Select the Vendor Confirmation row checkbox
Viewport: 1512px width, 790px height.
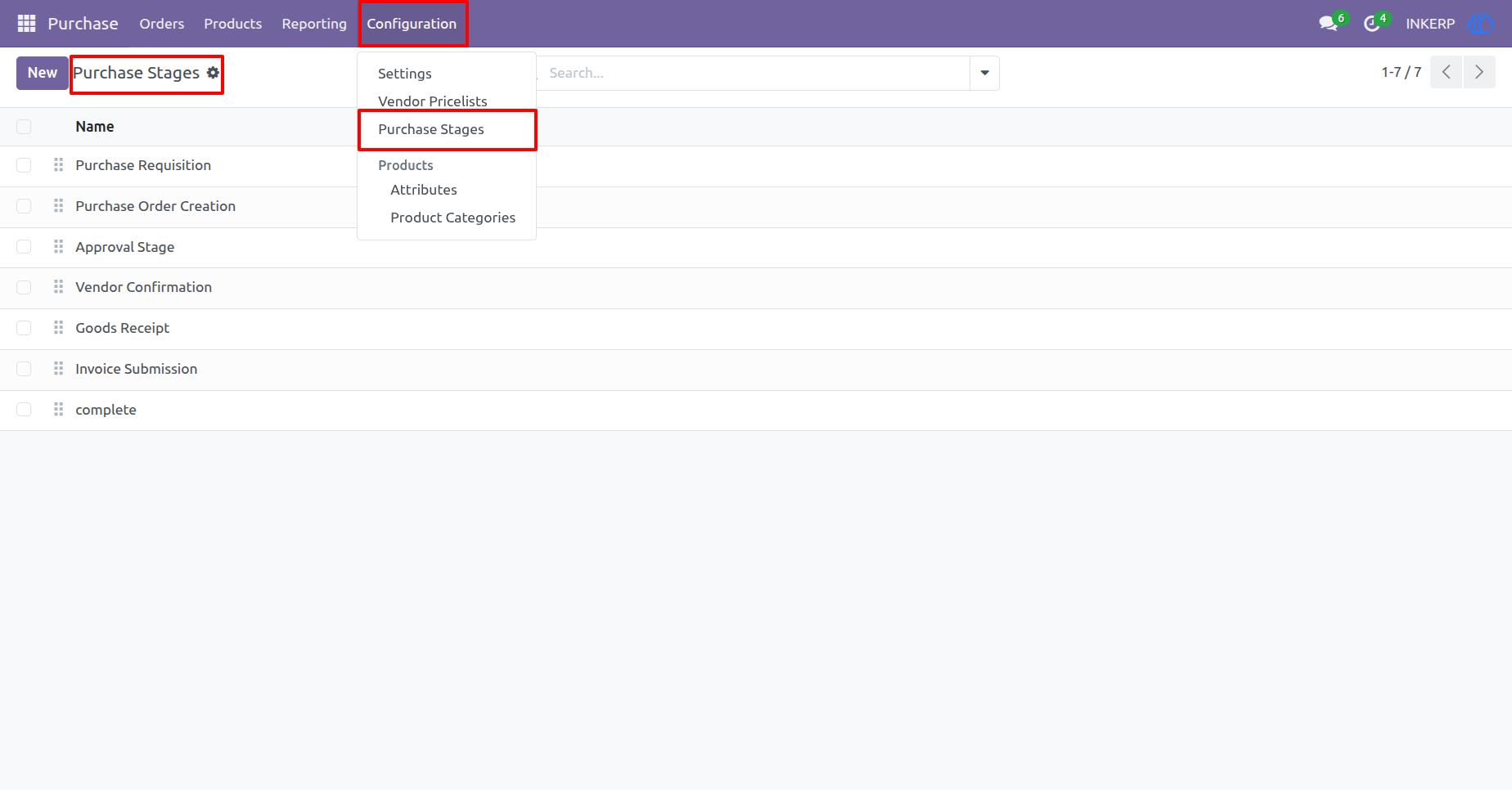point(24,287)
